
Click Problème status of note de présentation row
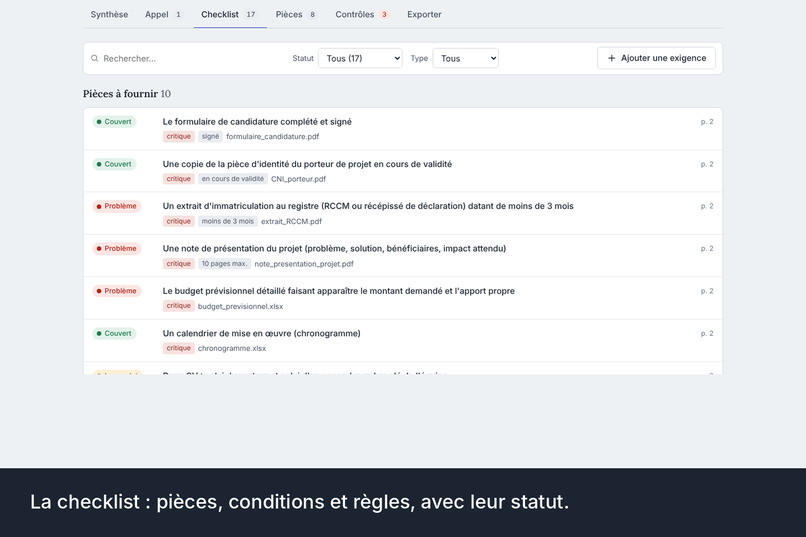coord(117,249)
